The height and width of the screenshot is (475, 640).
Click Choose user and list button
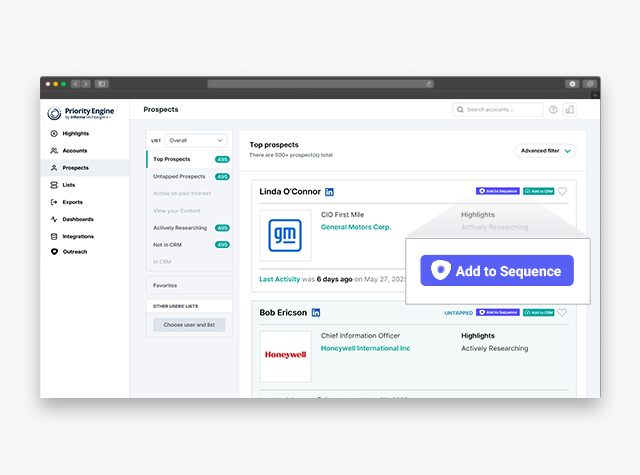189,325
